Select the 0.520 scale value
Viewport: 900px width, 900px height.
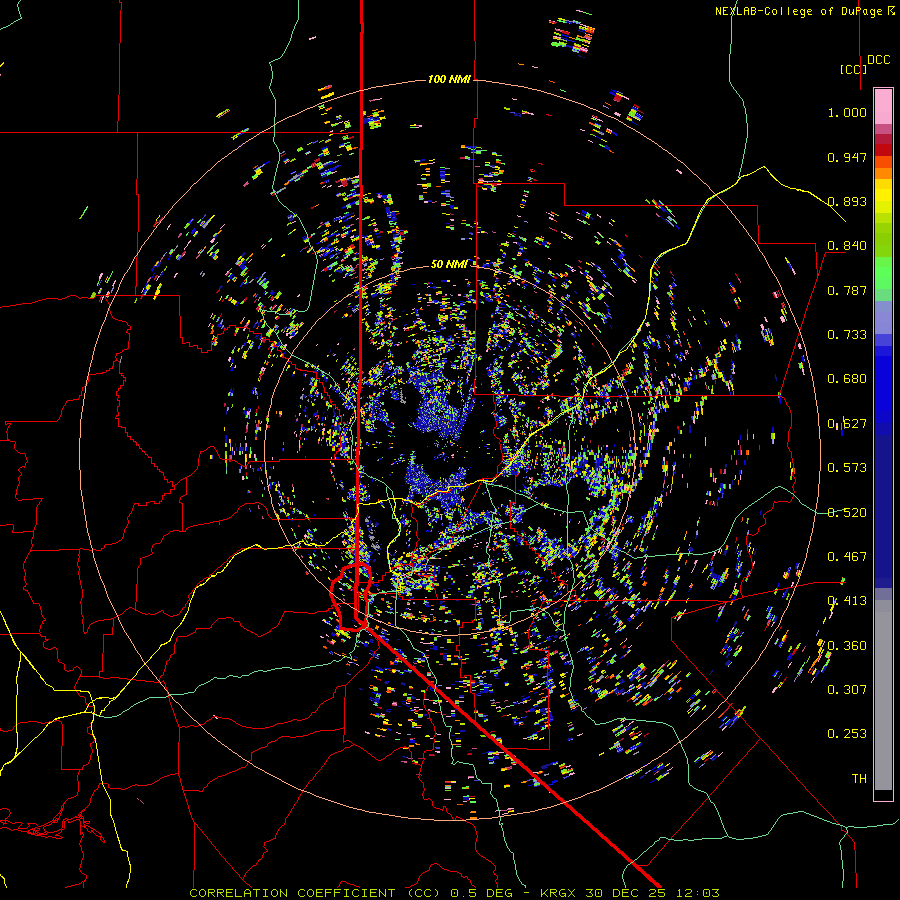pyautogui.click(x=847, y=513)
